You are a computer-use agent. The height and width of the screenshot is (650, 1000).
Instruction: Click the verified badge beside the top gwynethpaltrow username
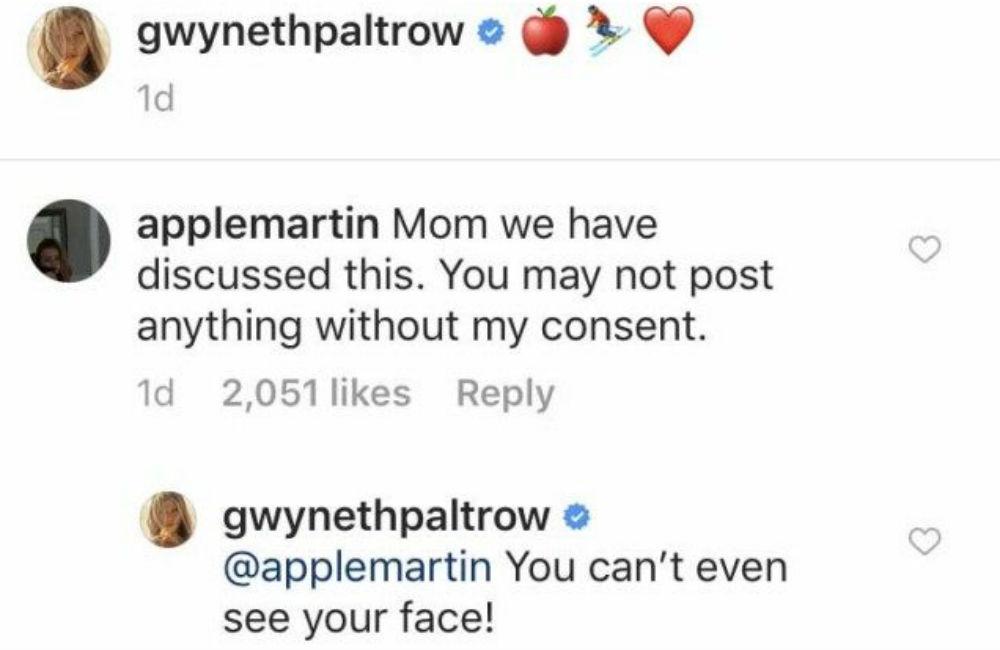coord(488,33)
